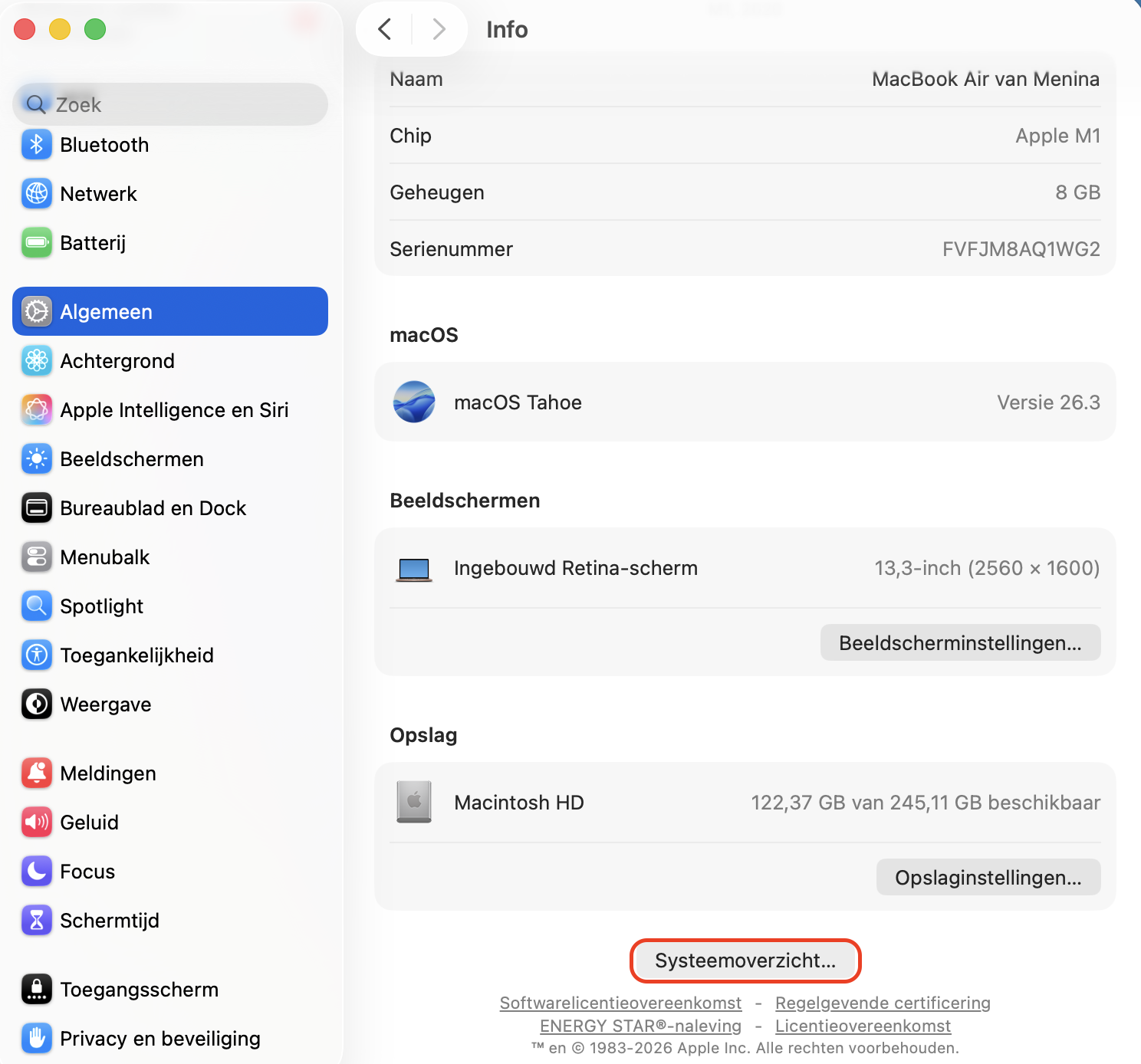
Task: Open Apple Intelligence en Siri settings
Action: coord(36,410)
